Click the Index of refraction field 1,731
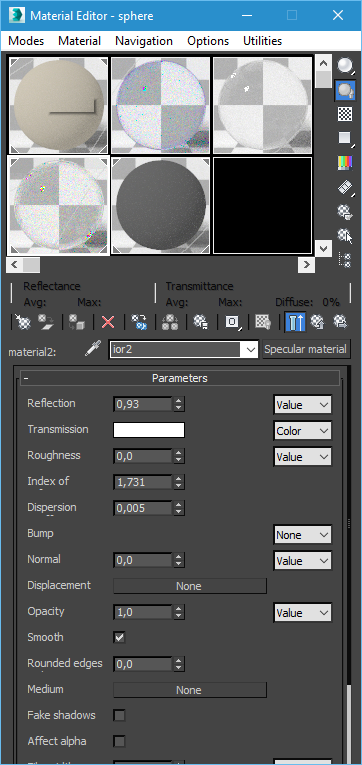362x765 pixels. tap(142, 483)
